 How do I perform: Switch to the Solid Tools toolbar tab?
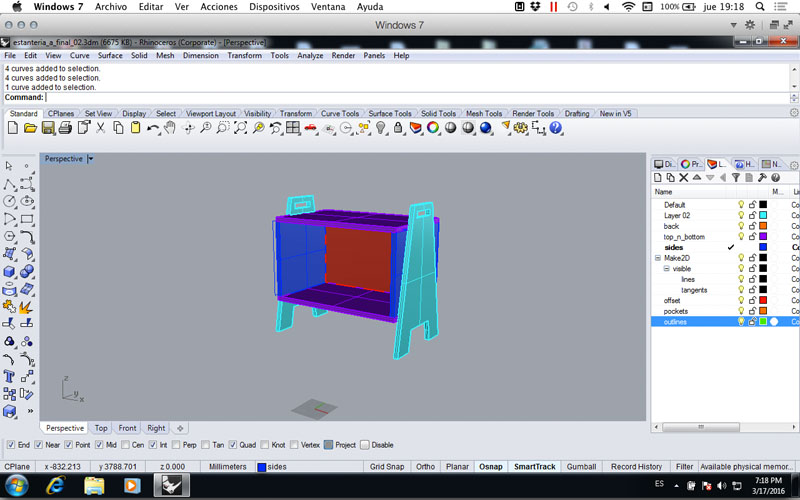[x=438, y=114]
